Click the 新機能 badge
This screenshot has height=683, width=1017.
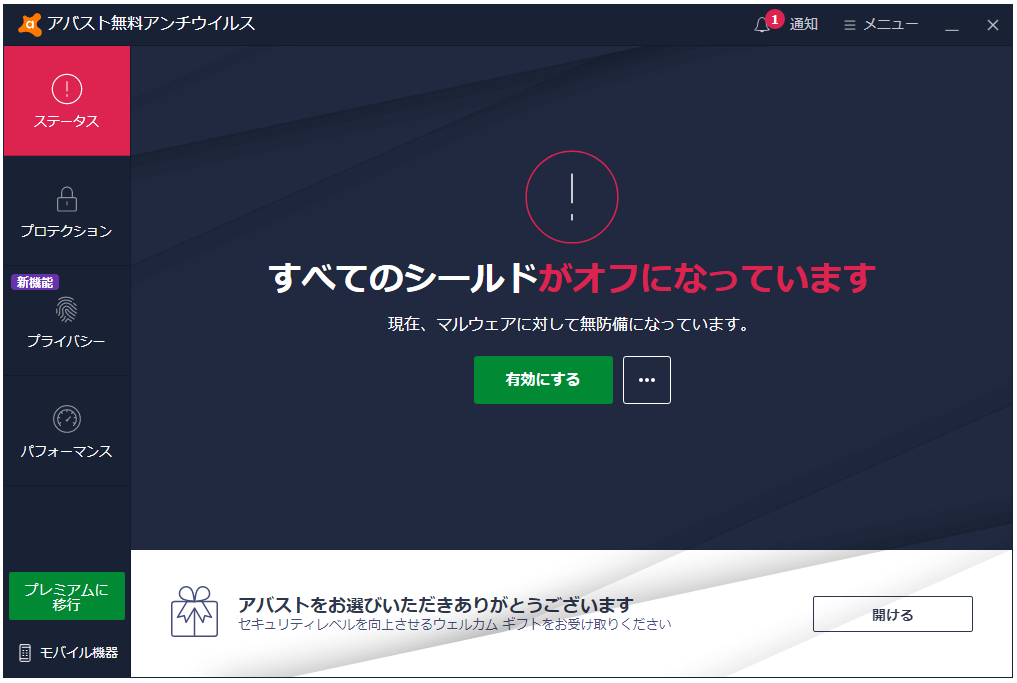click(35, 282)
